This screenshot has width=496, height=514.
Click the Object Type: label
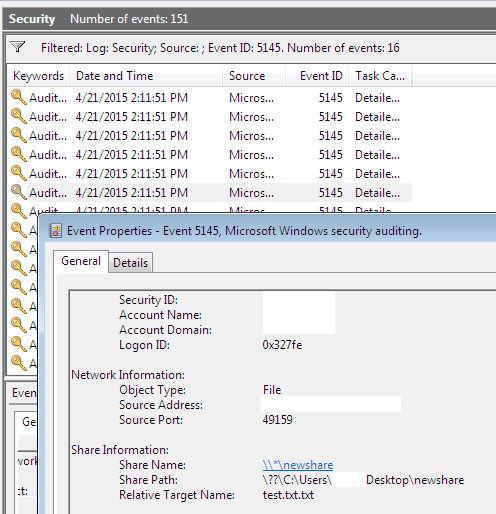click(x=152, y=390)
